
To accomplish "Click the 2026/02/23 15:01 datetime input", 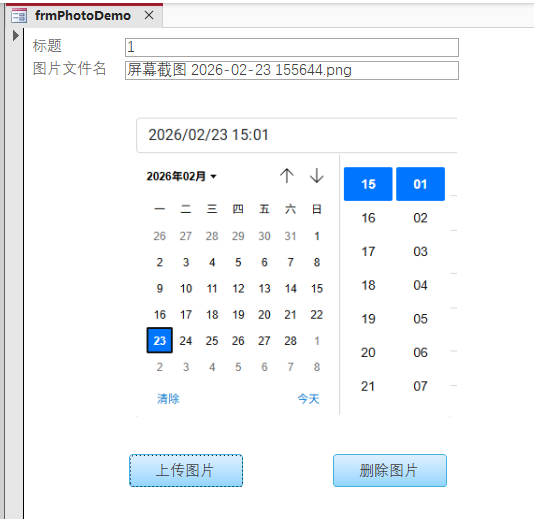I will 296,135.
